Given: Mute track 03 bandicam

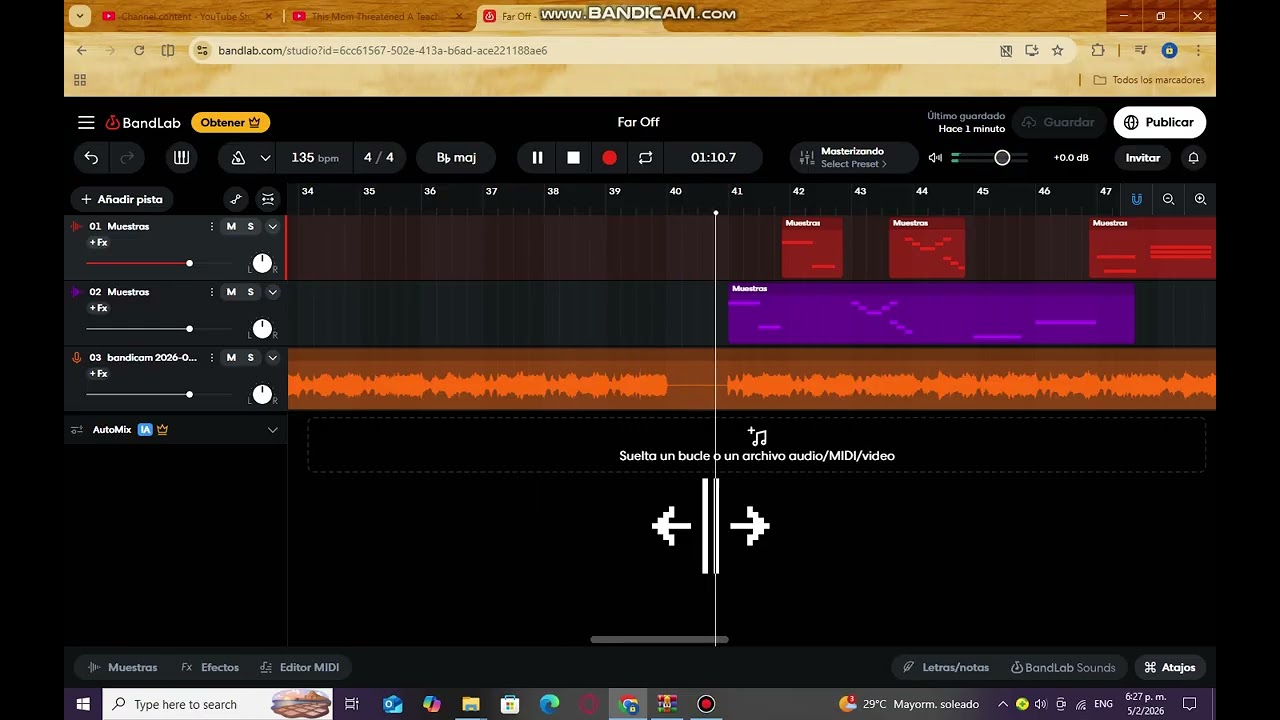Looking at the screenshot, I should tap(231, 357).
